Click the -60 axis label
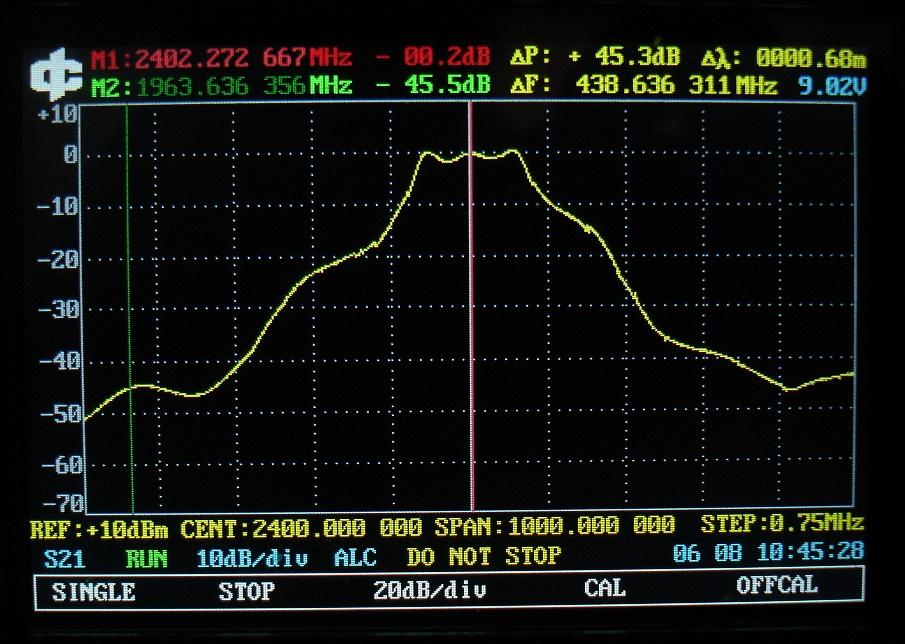905x644 pixels. [x=62, y=465]
